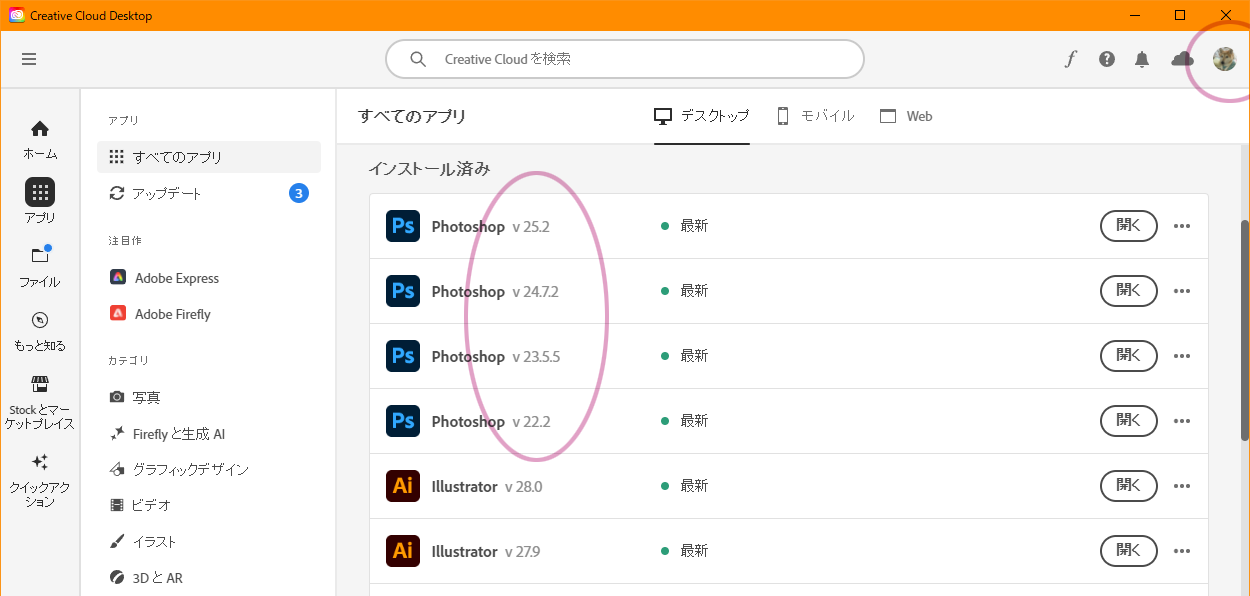Viewport: 1250px width, 596px height.
Task: Open the hamburger menu
Action: [29, 59]
